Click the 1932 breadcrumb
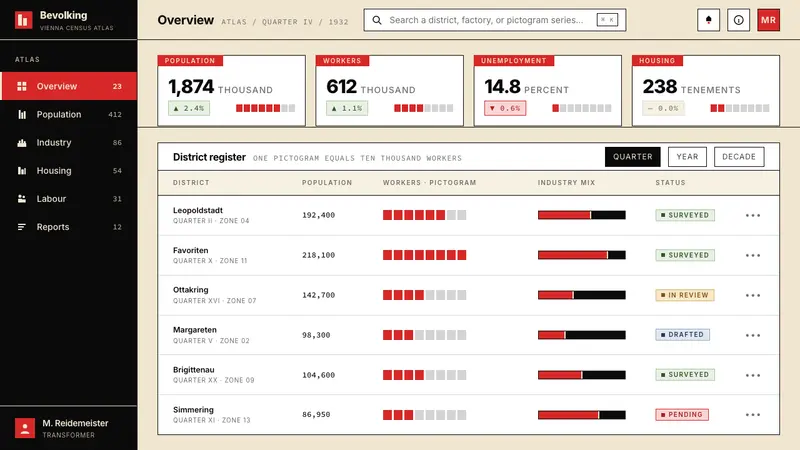The width and height of the screenshot is (800, 450). (338, 22)
